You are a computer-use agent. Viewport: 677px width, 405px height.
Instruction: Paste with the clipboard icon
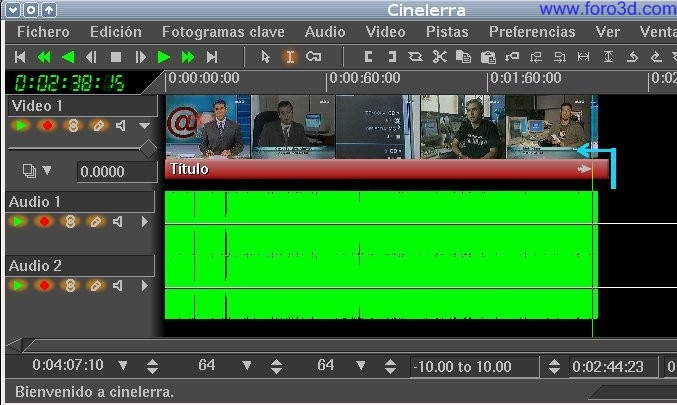pyautogui.click(x=488, y=57)
